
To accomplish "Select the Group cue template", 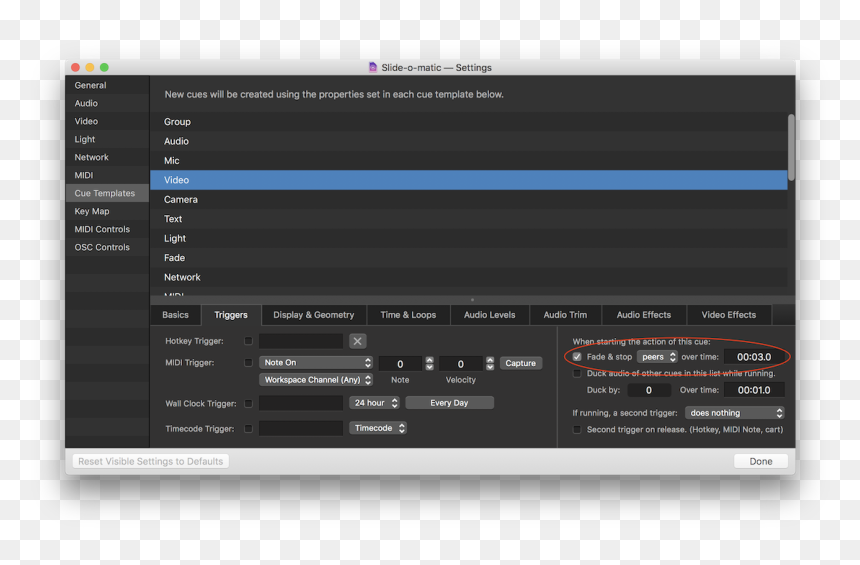I will 469,122.
